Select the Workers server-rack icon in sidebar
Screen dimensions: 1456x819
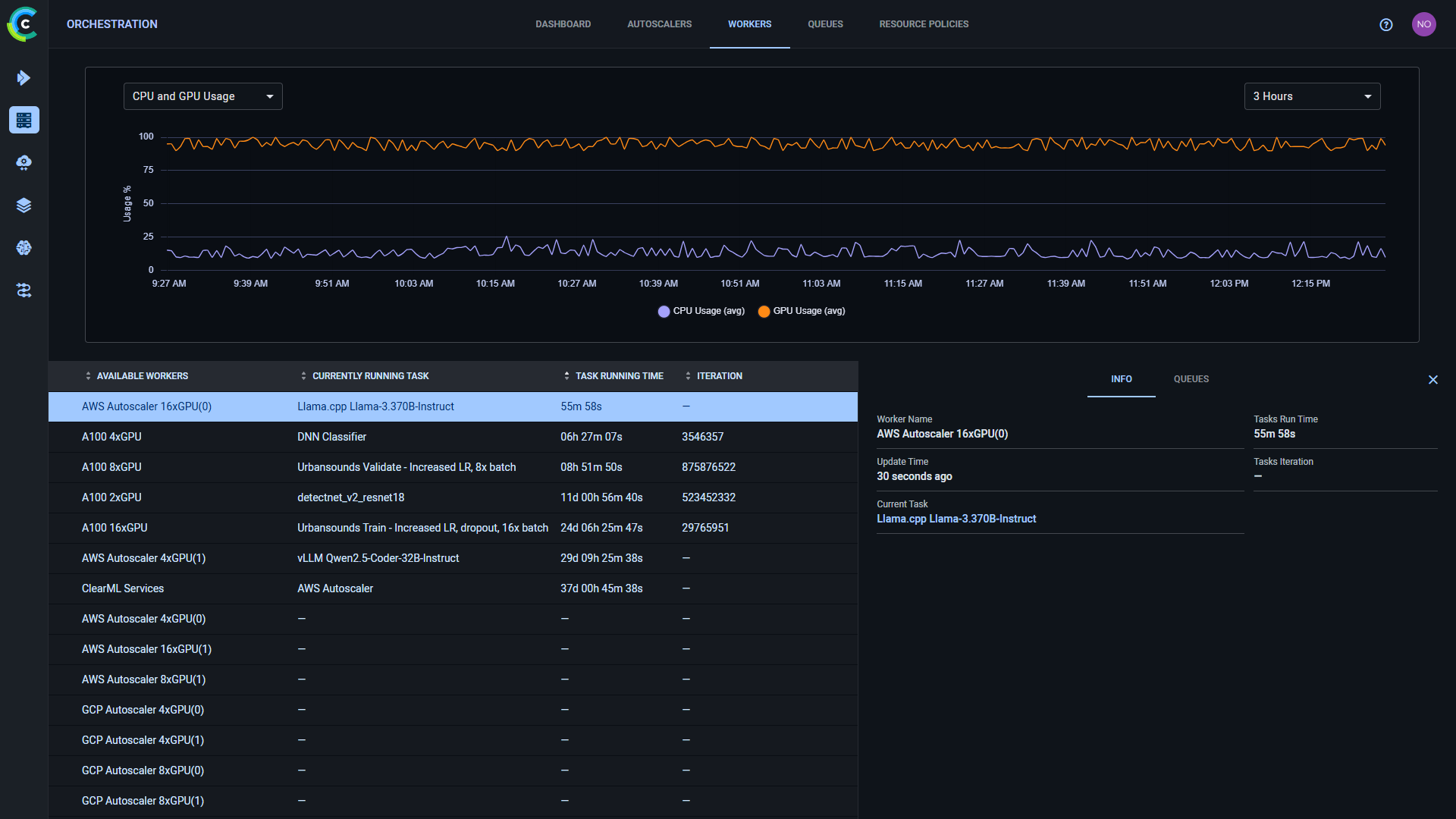click(x=24, y=120)
